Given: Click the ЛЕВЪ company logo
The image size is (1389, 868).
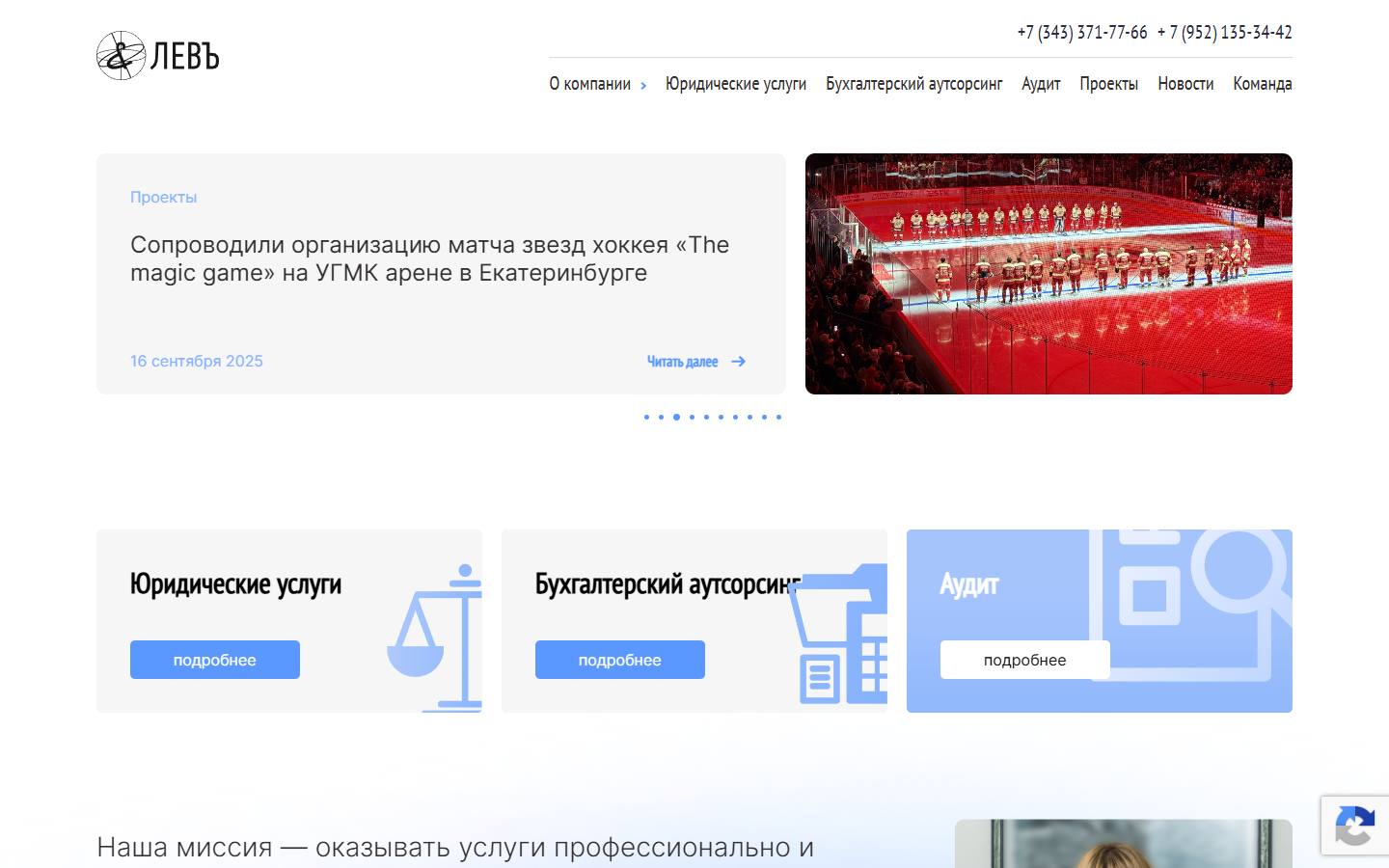Looking at the screenshot, I should point(158,56).
